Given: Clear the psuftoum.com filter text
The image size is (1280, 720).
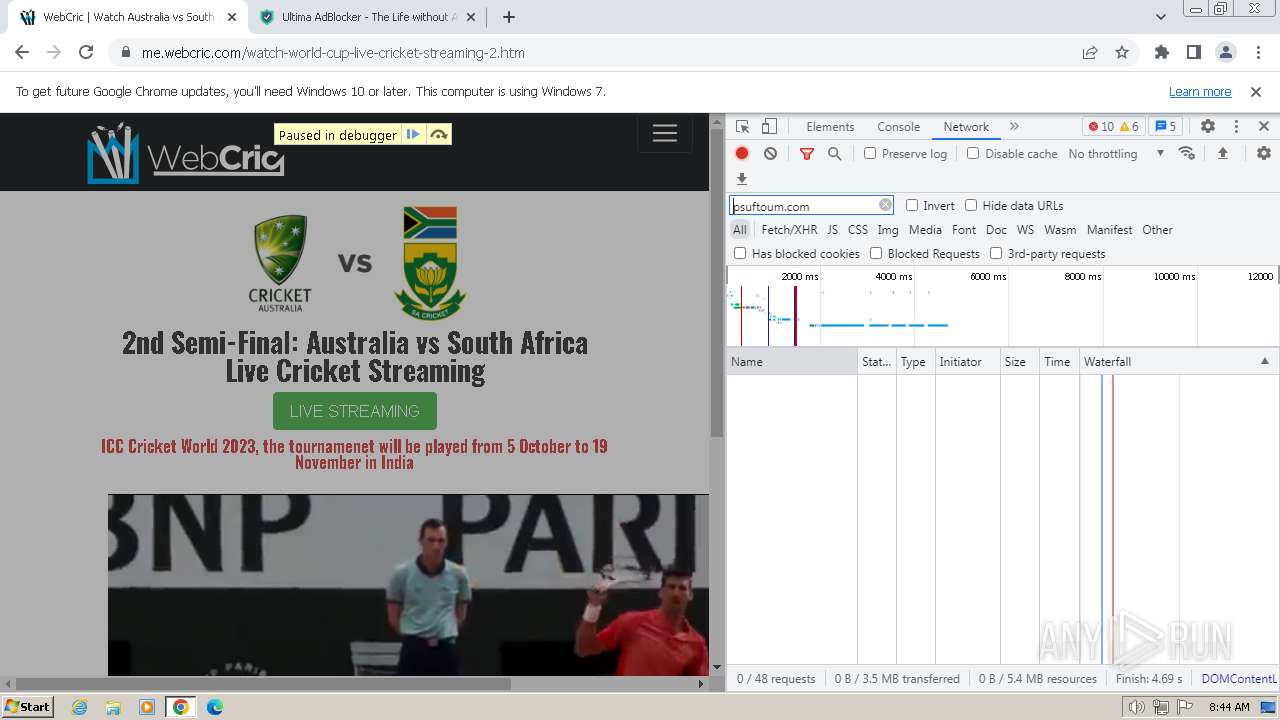Looking at the screenshot, I should pos(885,205).
